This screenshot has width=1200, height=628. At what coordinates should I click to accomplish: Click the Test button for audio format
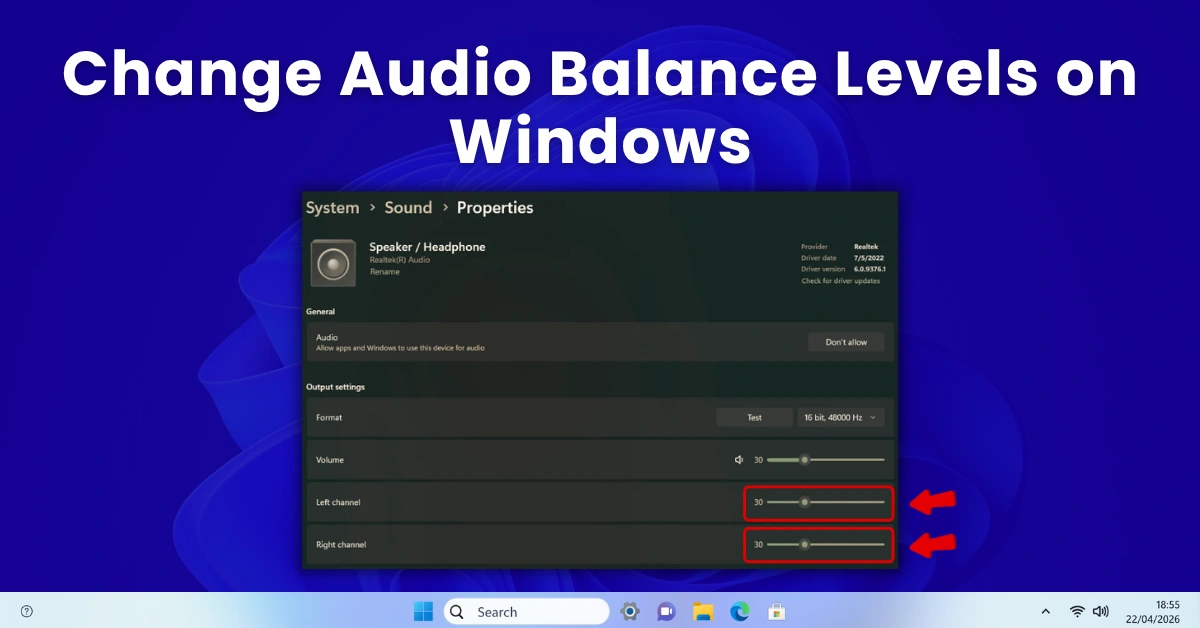754,417
